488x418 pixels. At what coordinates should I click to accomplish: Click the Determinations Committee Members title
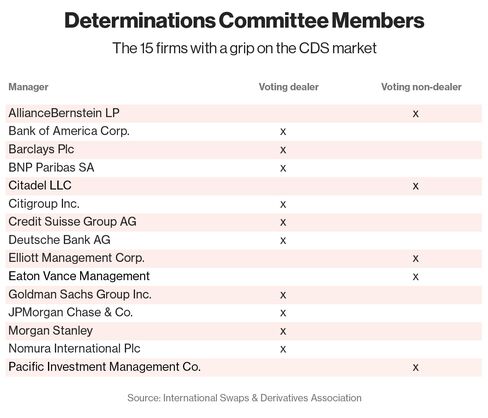tap(244, 20)
